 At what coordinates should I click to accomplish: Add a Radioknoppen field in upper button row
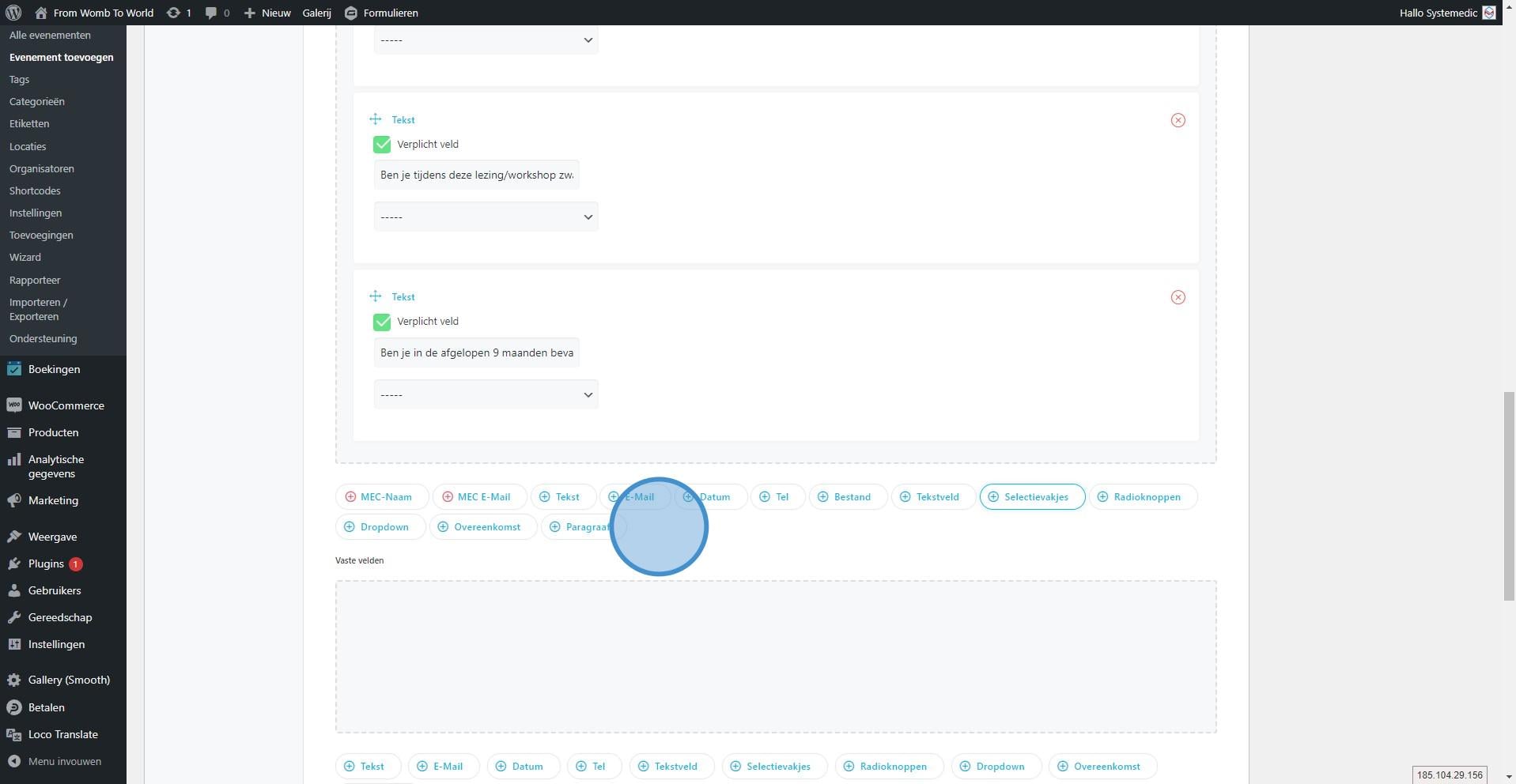pyautogui.click(x=1143, y=497)
